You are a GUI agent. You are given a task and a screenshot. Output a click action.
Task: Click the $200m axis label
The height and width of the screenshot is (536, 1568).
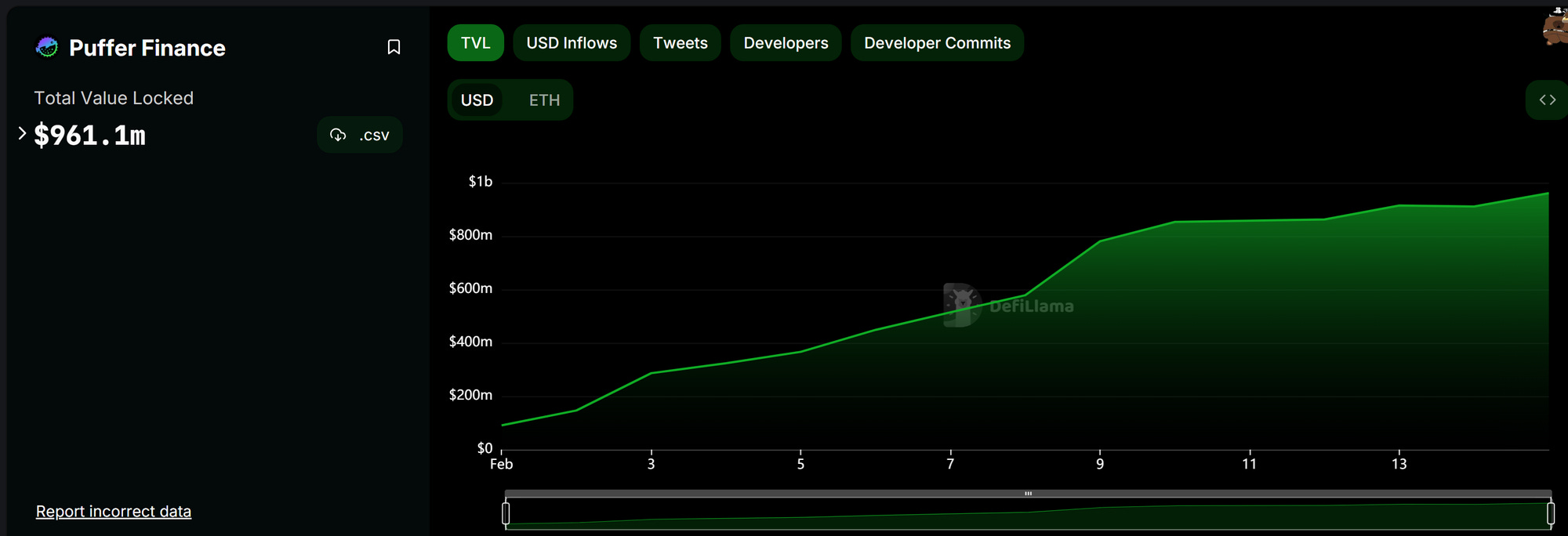470,394
